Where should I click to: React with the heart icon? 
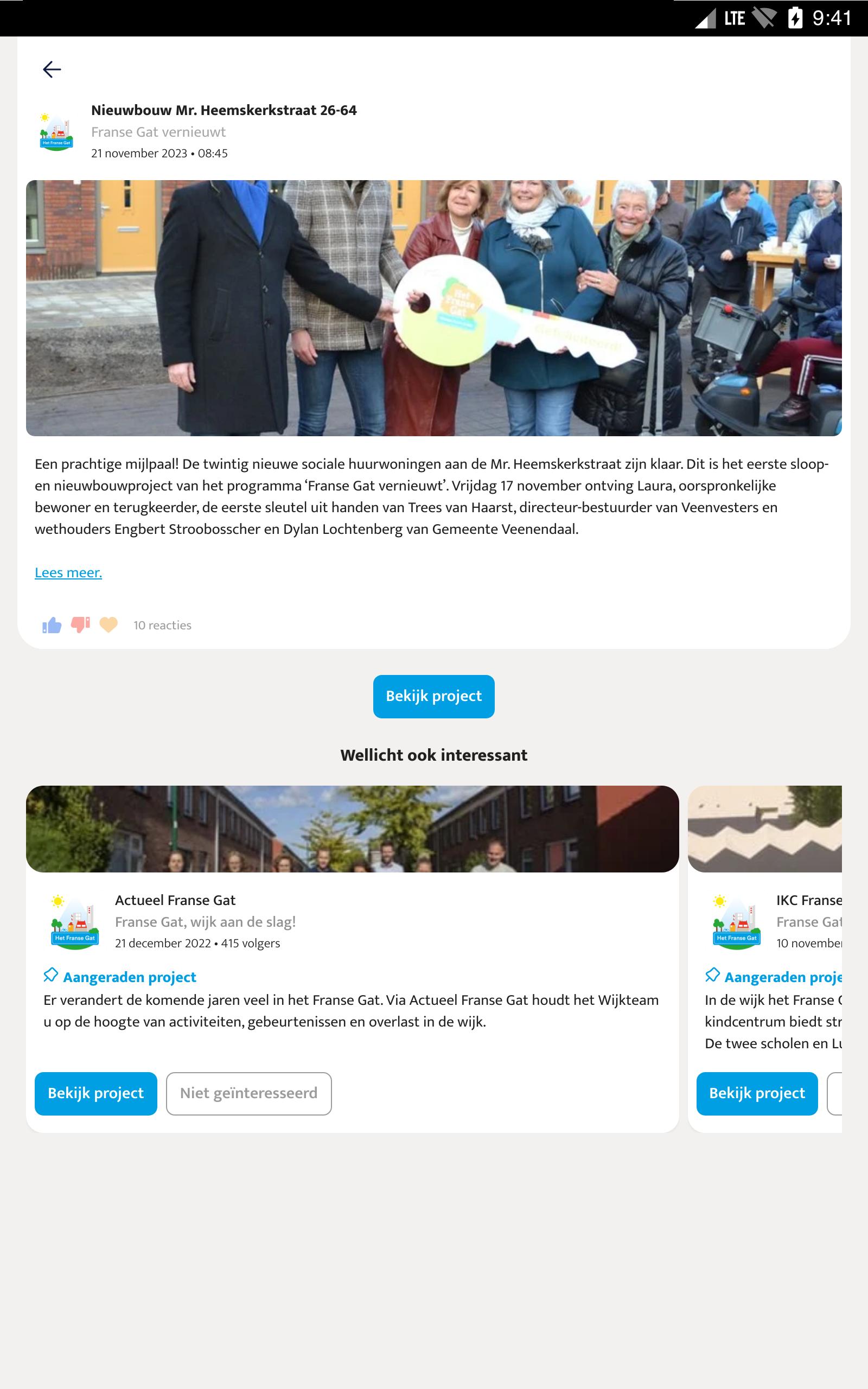(108, 625)
